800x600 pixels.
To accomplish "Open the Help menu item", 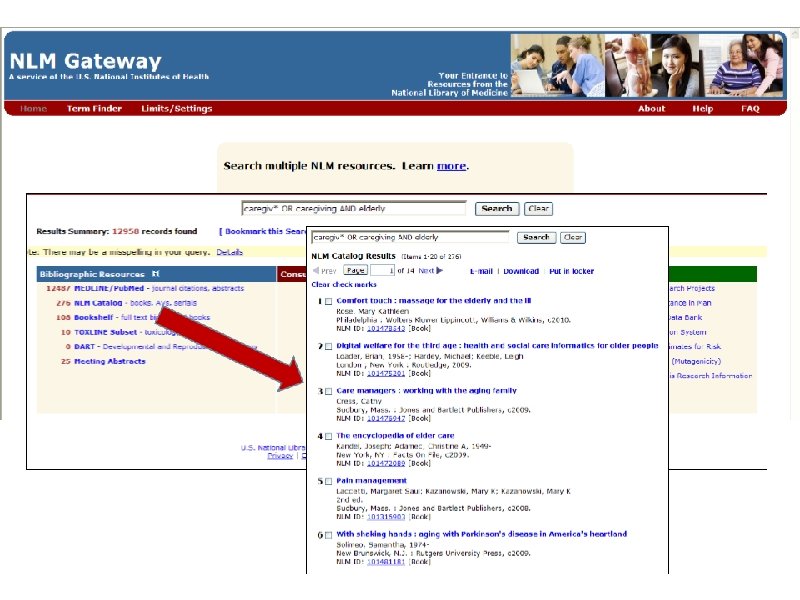I will click(703, 109).
